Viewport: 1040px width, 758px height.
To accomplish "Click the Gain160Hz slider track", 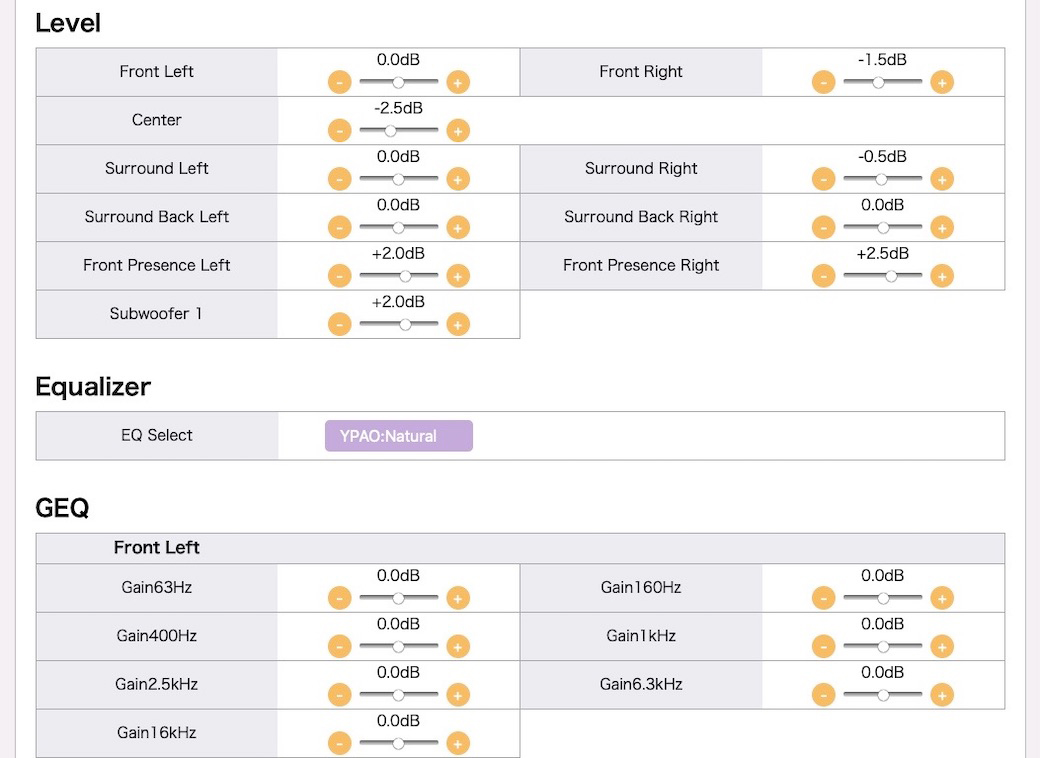I will coord(883,598).
